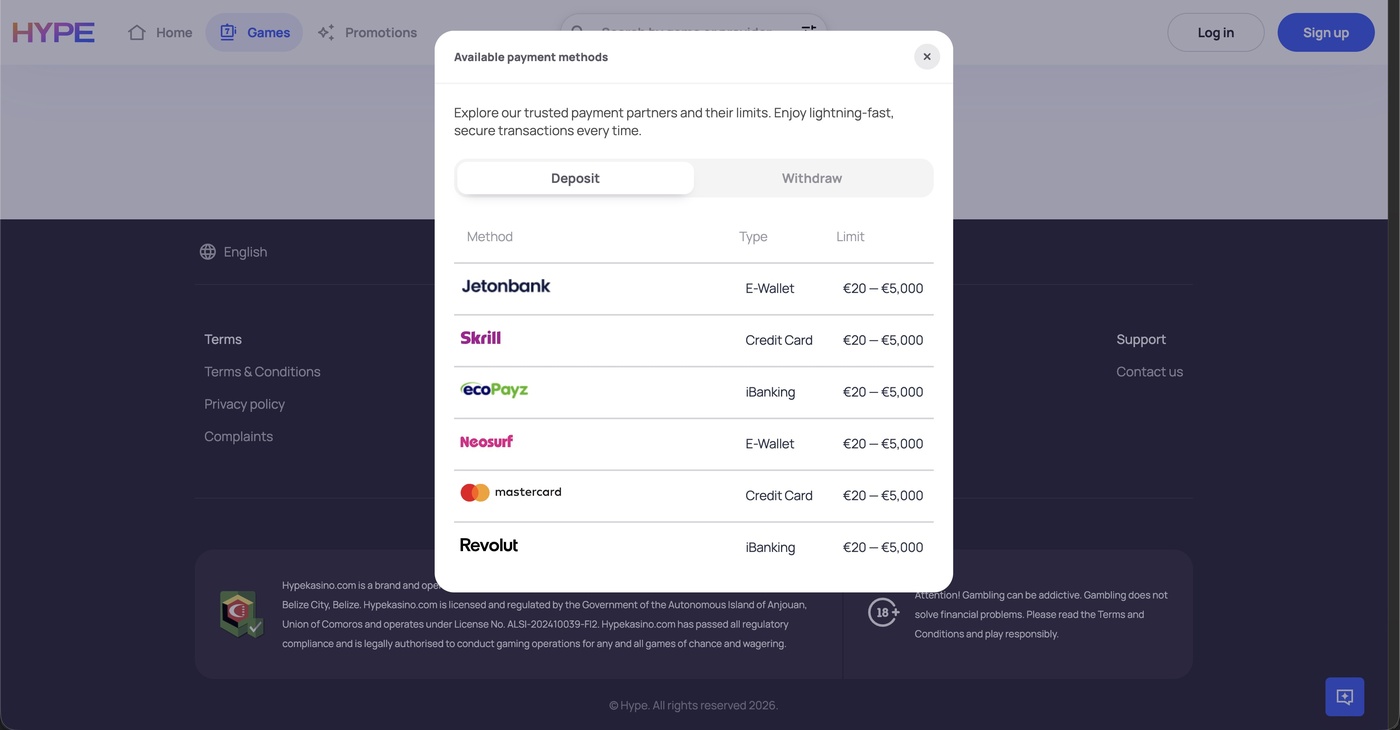Click the "Available payment methods" title
This screenshot has width=1400, height=730.
point(531,57)
